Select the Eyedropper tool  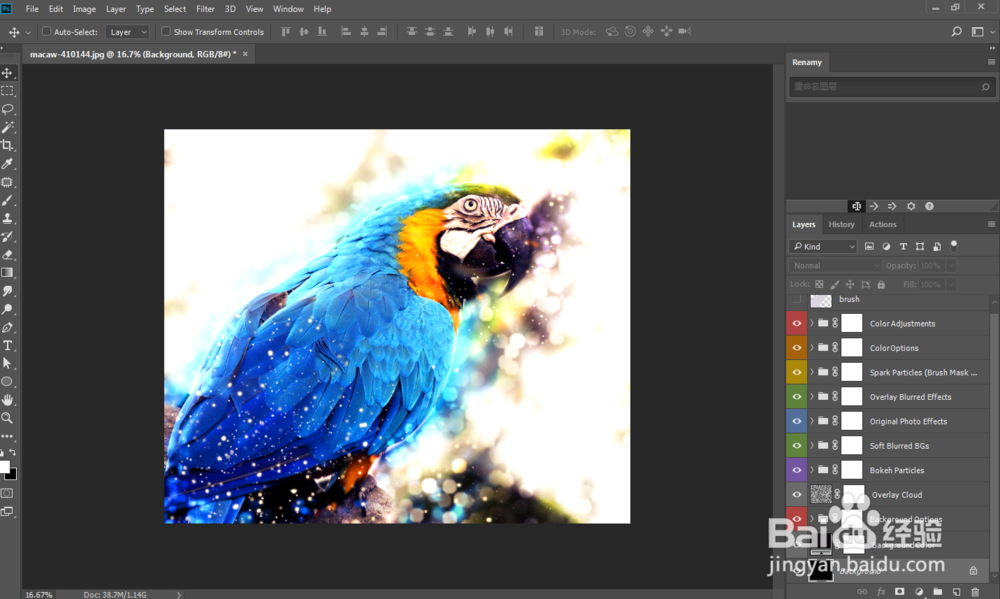[8, 164]
